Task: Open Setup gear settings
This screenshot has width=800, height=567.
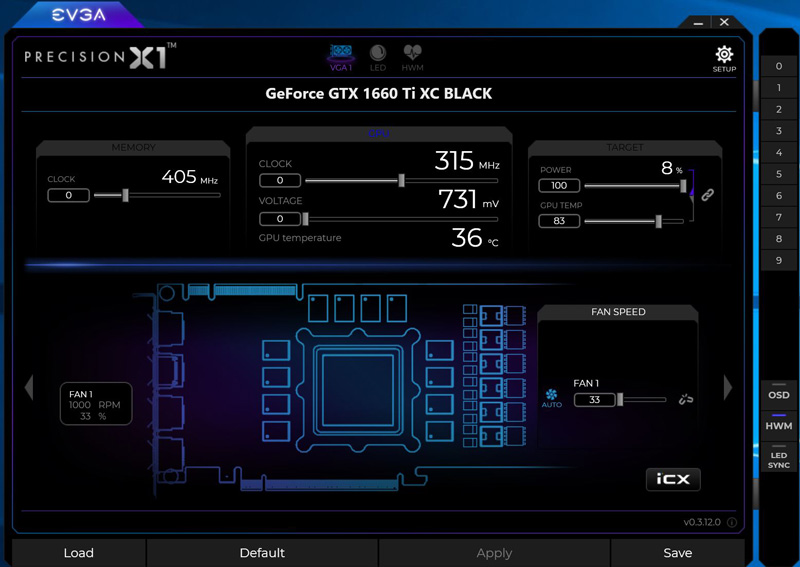Action: [724, 59]
